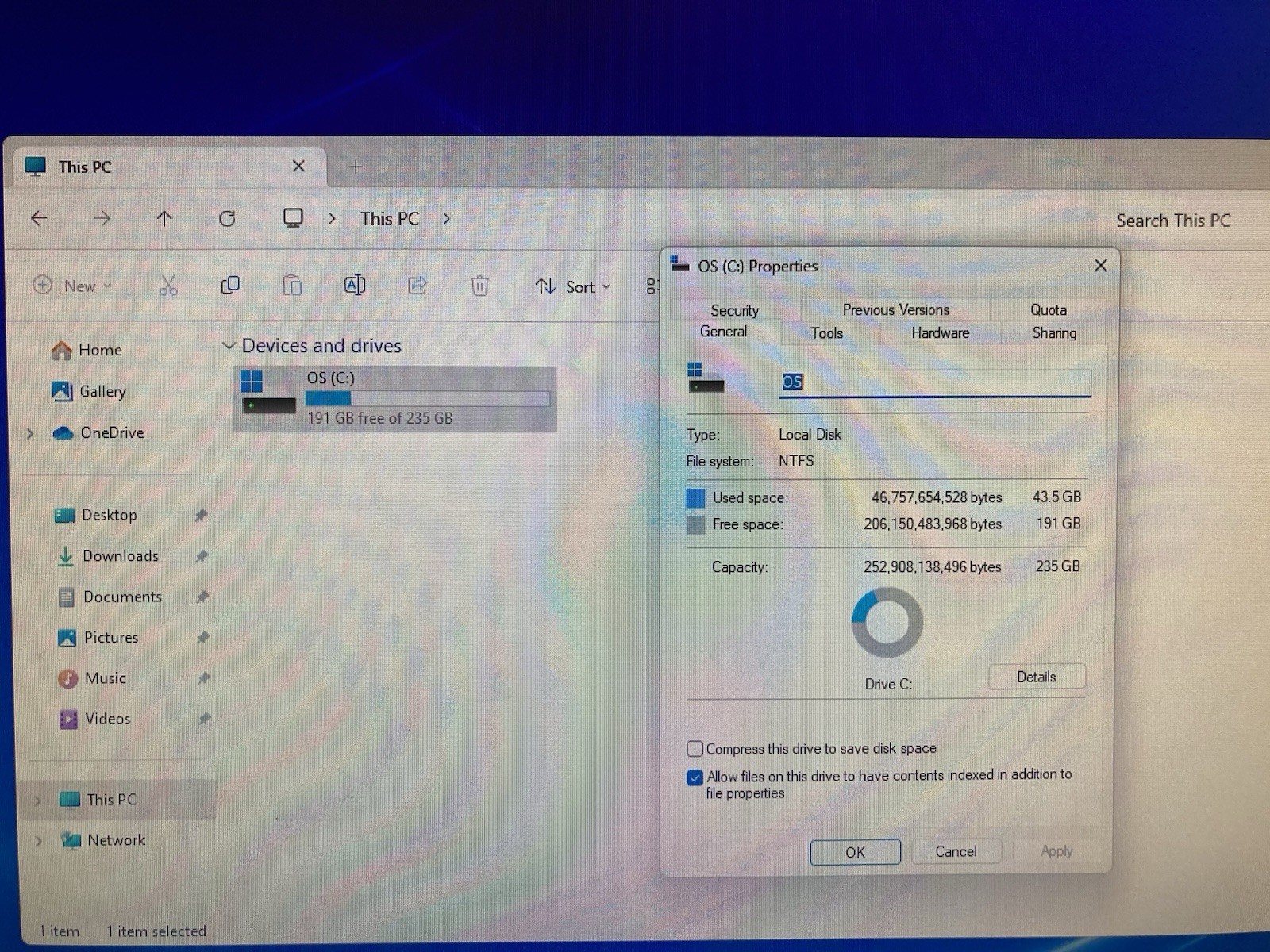This screenshot has width=1270, height=952.
Task: Click the Delete trash icon
Action: coord(479,286)
